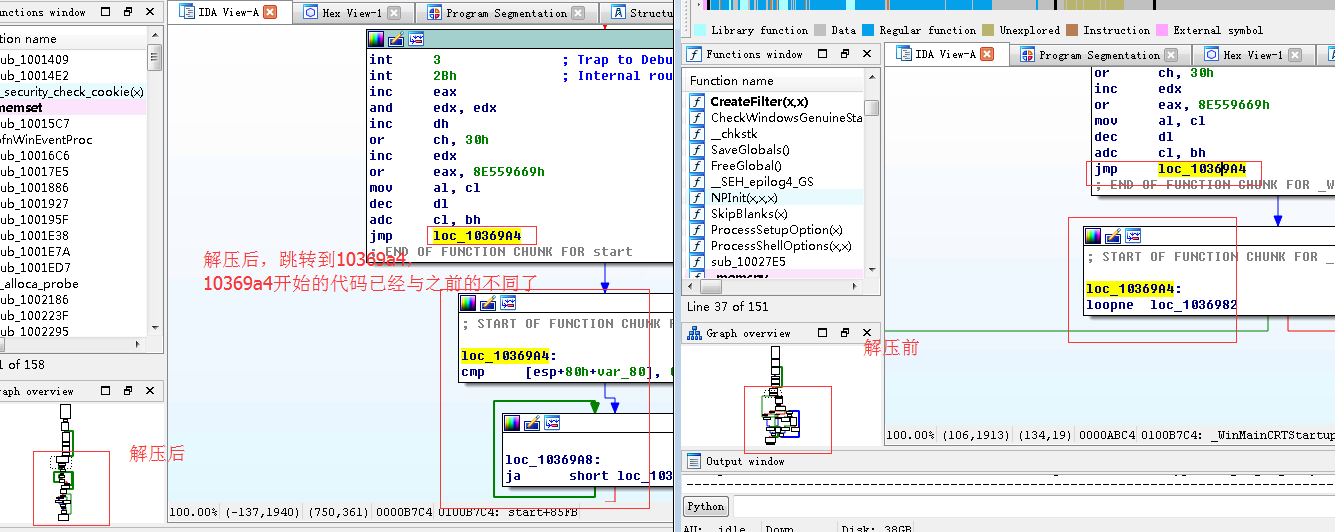Click the color icon on the right loc_10369A4 block
The width and height of the screenshot is (1335, 532).
[1093, 236]
